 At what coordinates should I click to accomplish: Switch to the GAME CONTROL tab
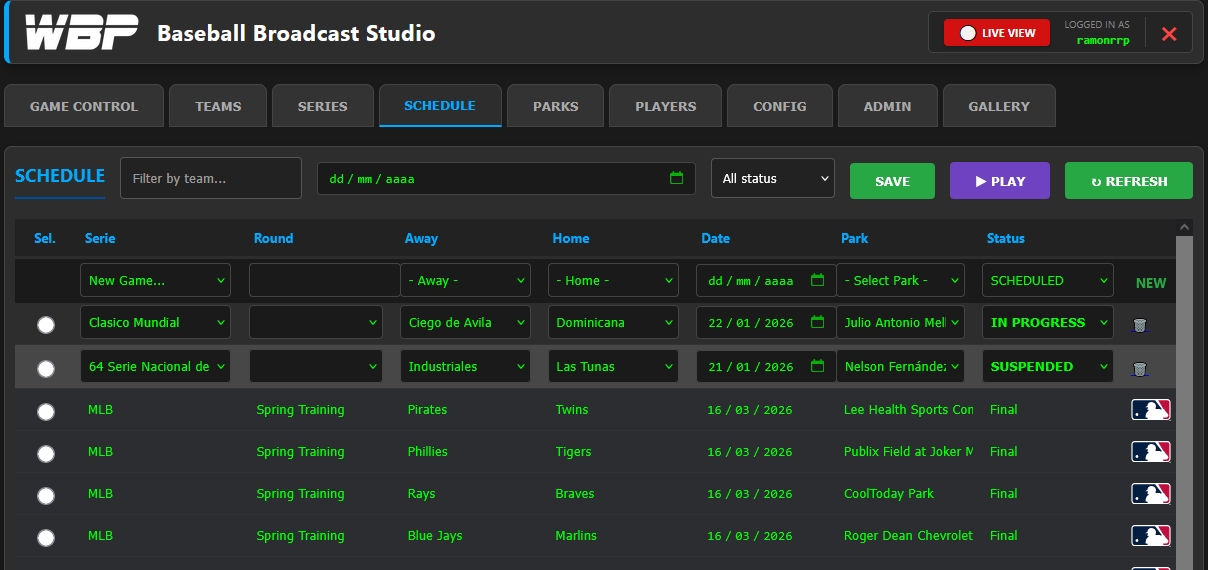tap(84, 106)
